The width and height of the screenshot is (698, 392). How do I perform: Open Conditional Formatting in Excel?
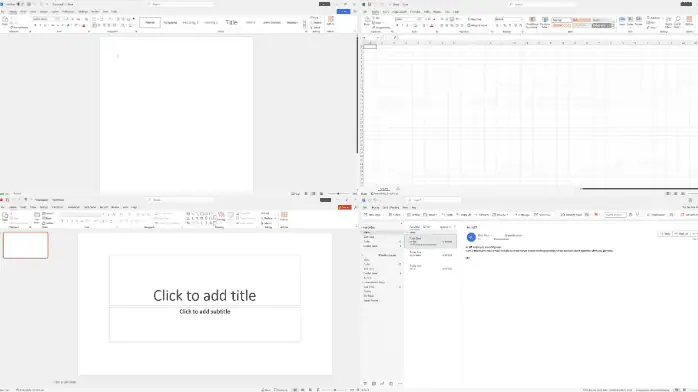(x=532, y=22)
